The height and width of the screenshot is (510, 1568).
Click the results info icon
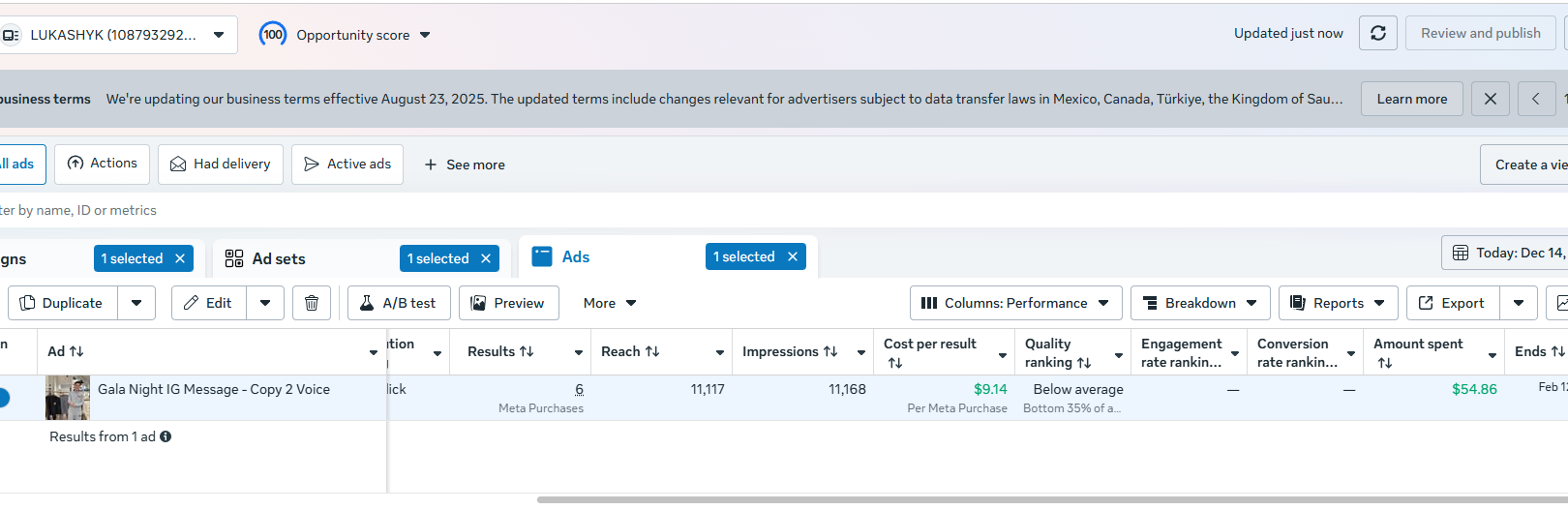point(166,436)
